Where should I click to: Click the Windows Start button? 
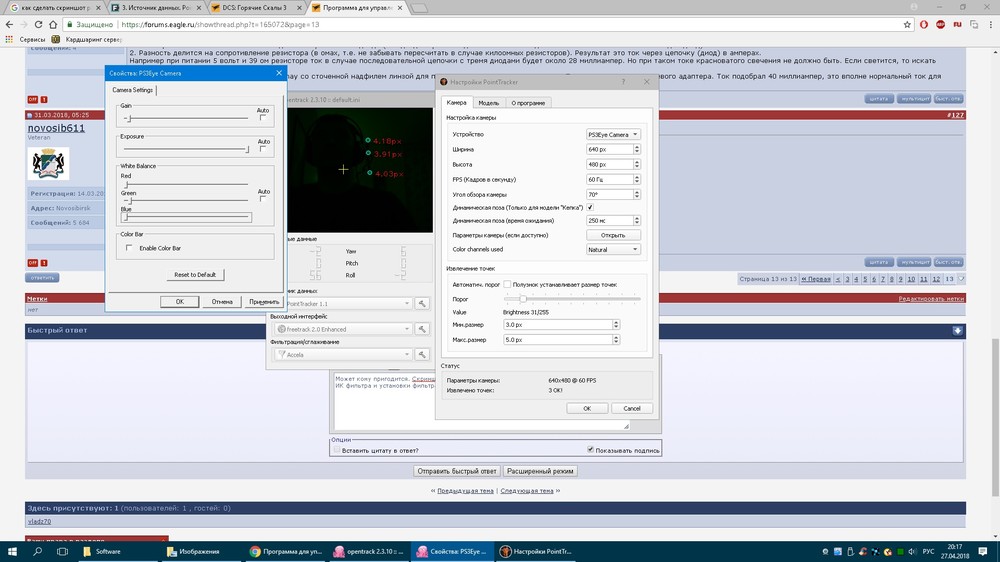tap(12, 551)
